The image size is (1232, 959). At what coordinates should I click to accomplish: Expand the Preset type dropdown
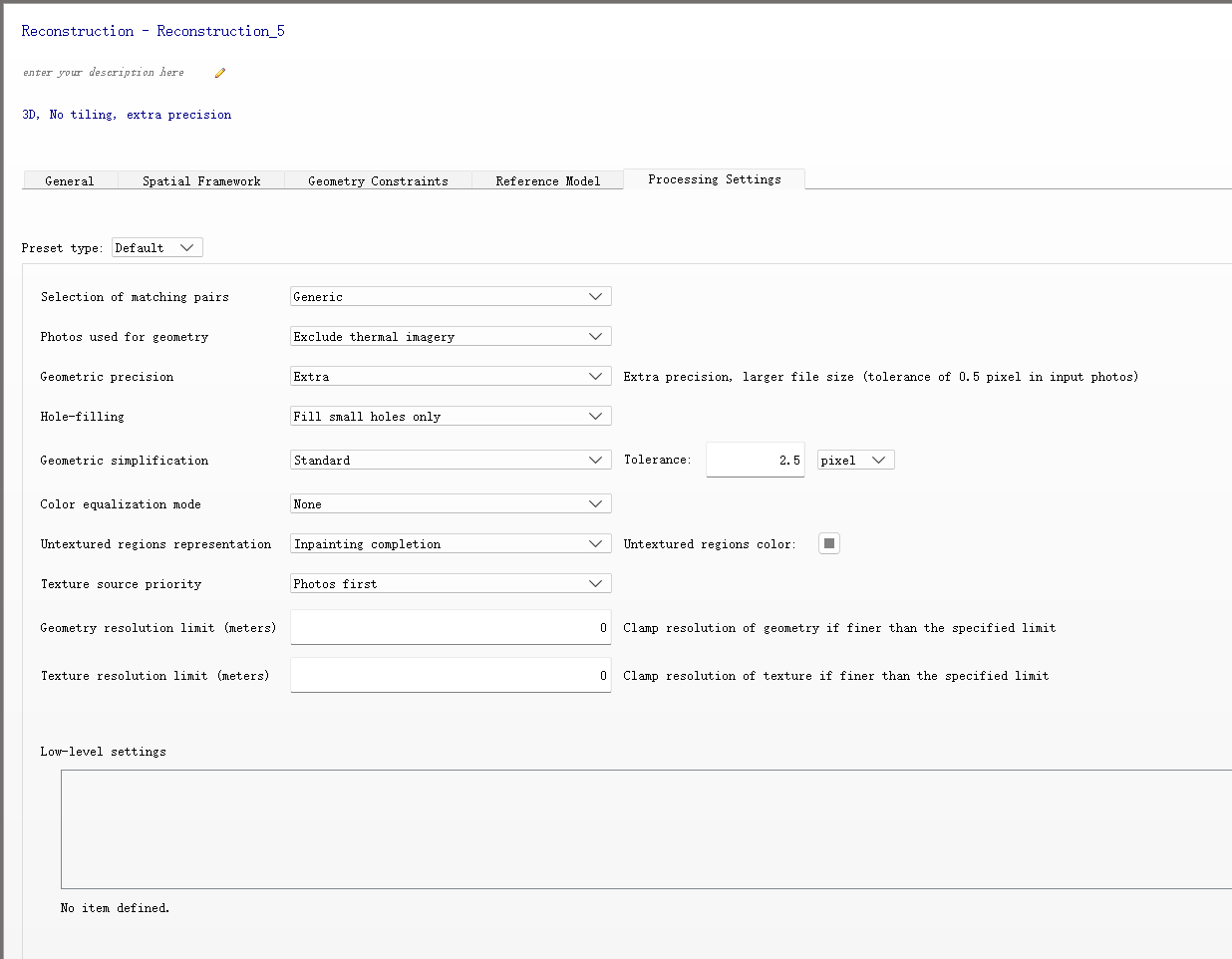[157, 247]
